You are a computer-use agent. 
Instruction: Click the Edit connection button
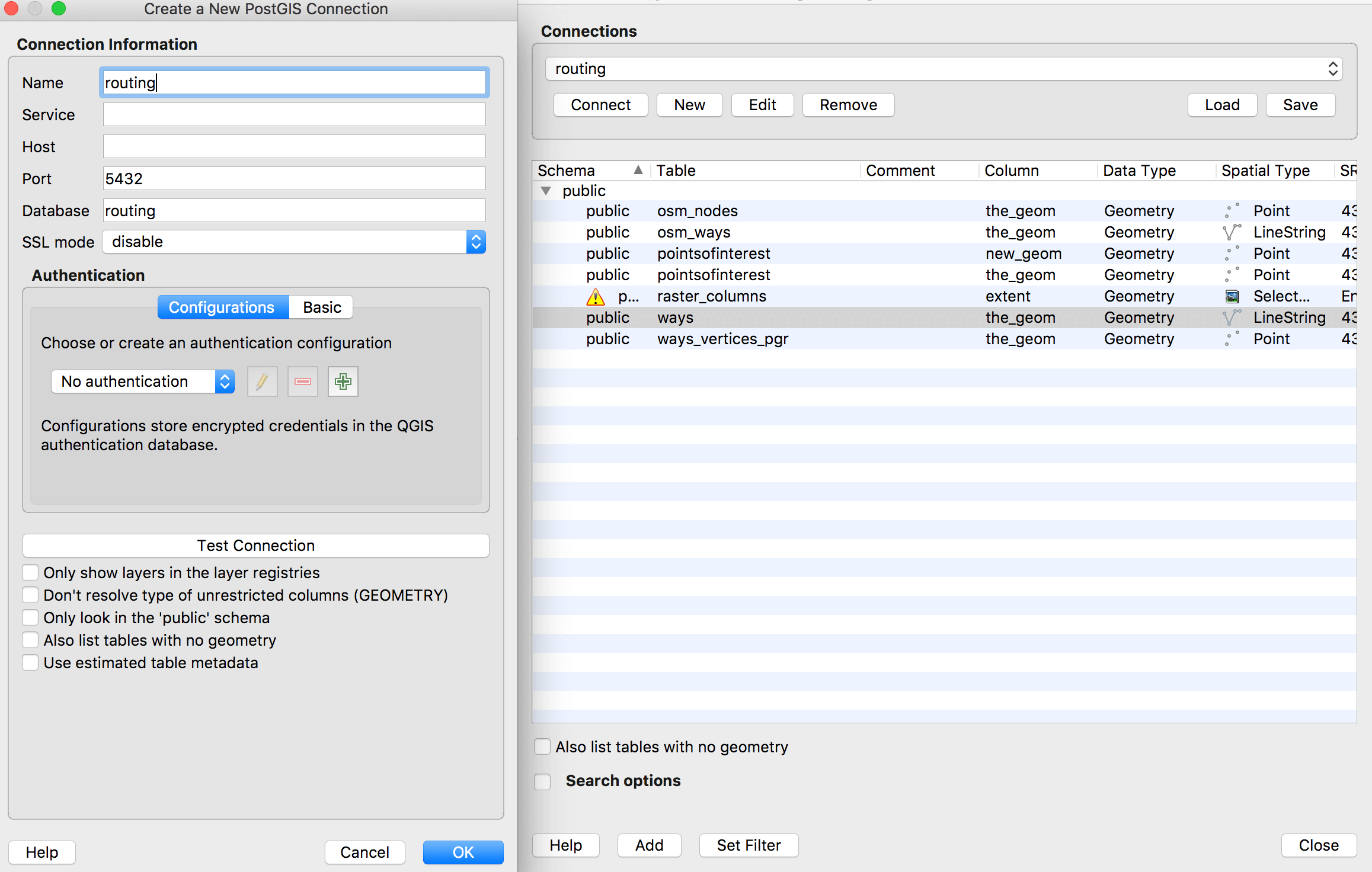(762, 105)
